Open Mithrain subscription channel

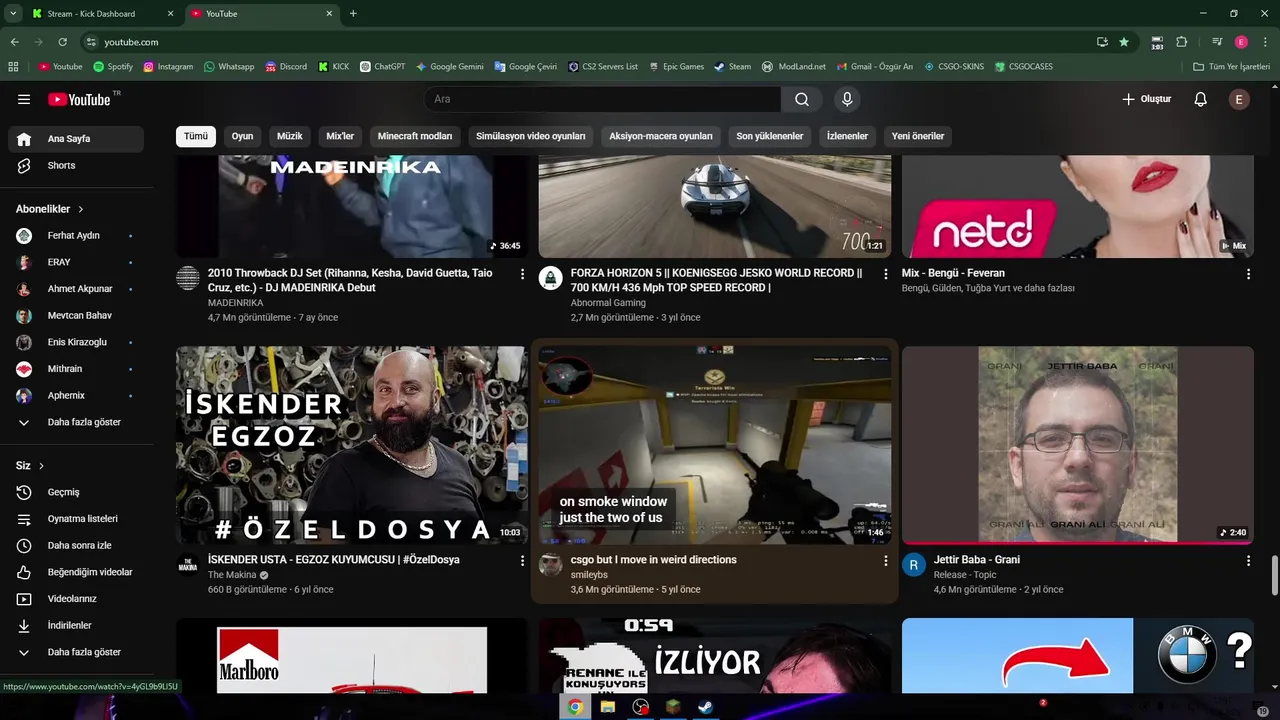(x=76, y=369)
